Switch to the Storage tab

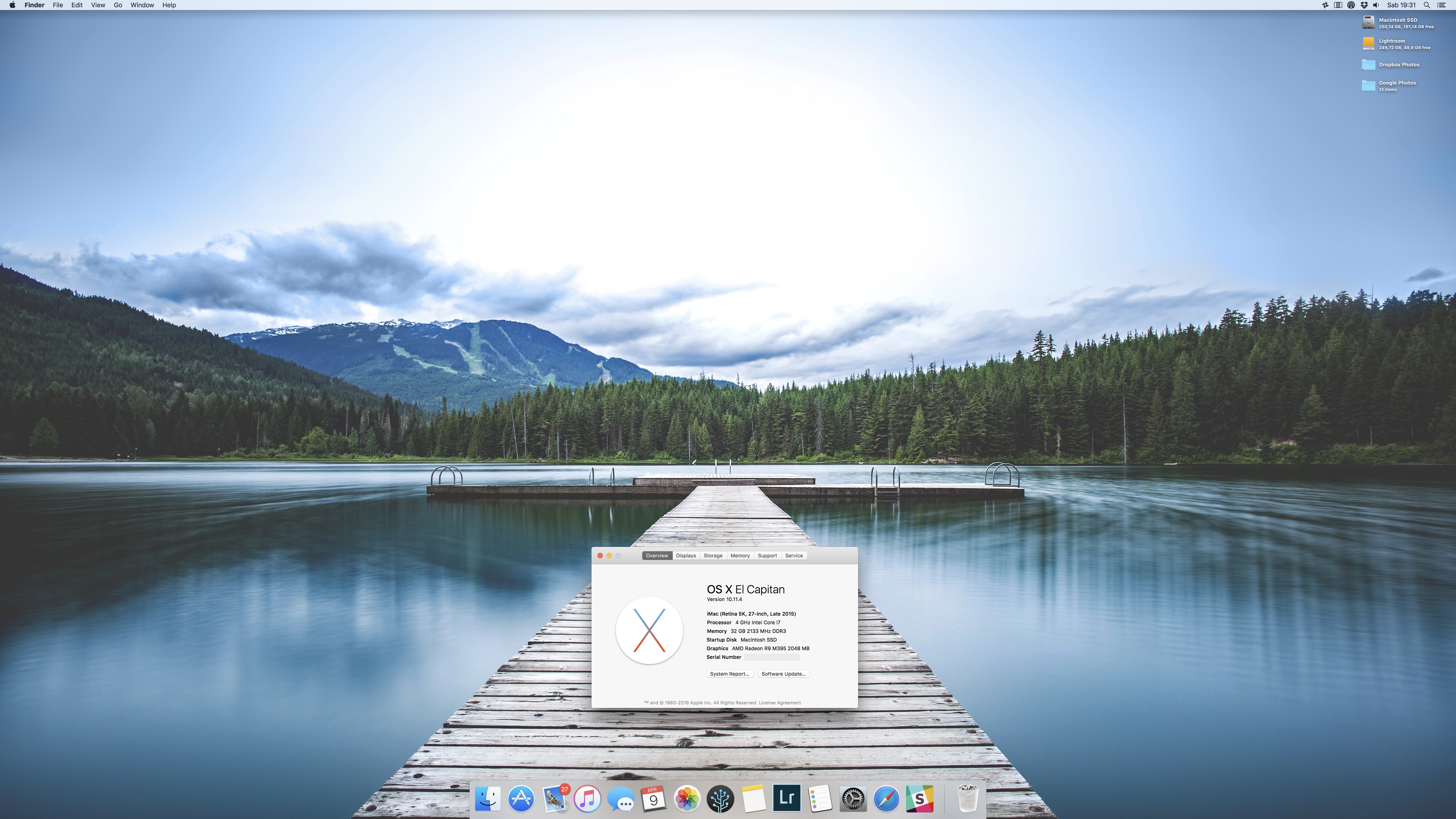tap(713, 556)
